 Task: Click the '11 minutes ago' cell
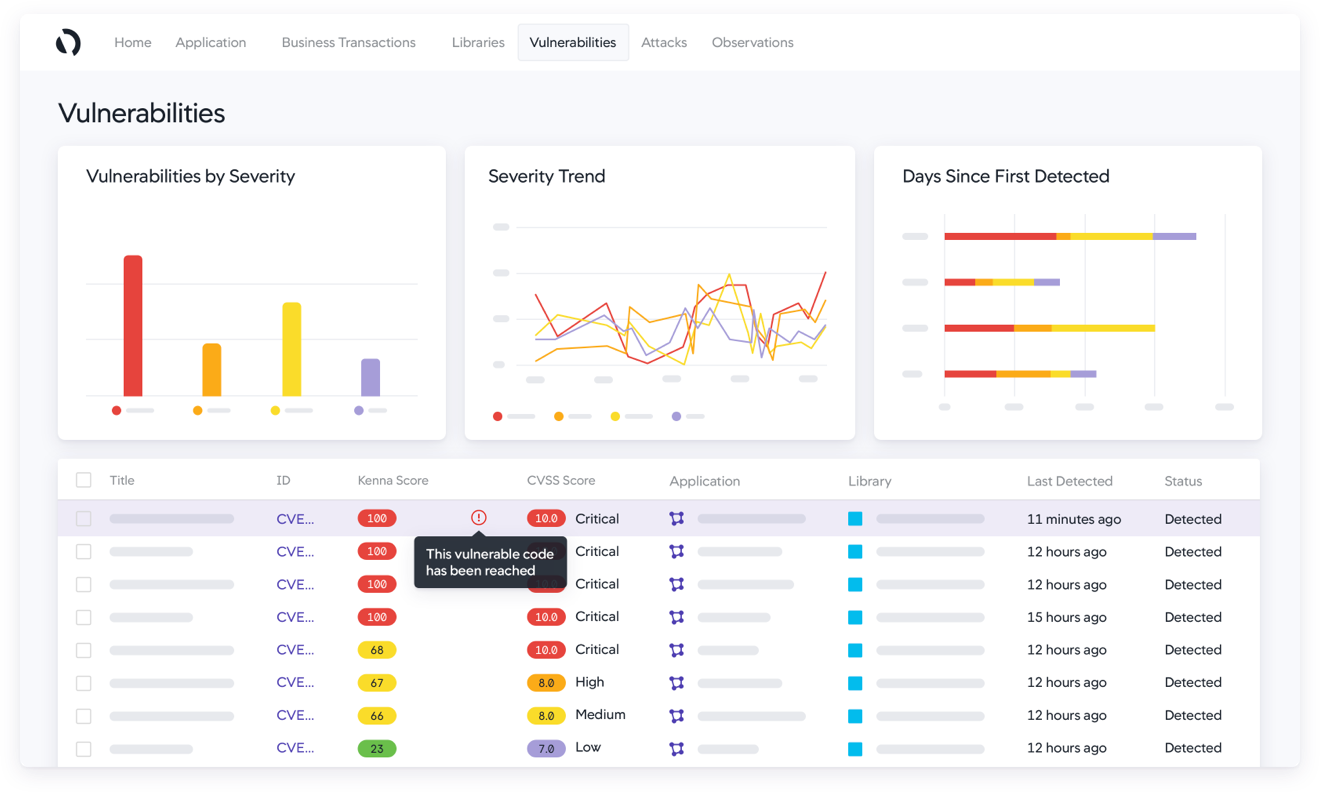pyautogui.click(x=1074, y=519)
